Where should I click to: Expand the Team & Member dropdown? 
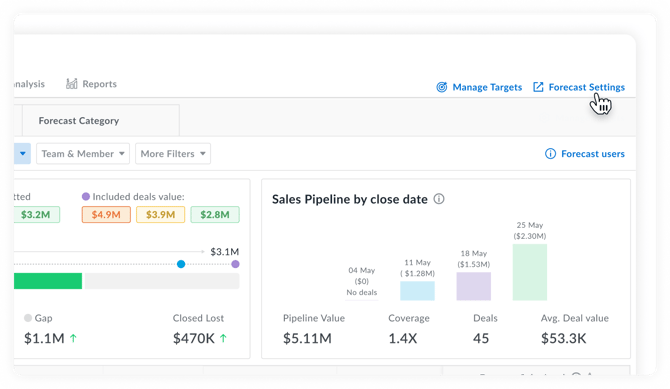pos(83,154)
